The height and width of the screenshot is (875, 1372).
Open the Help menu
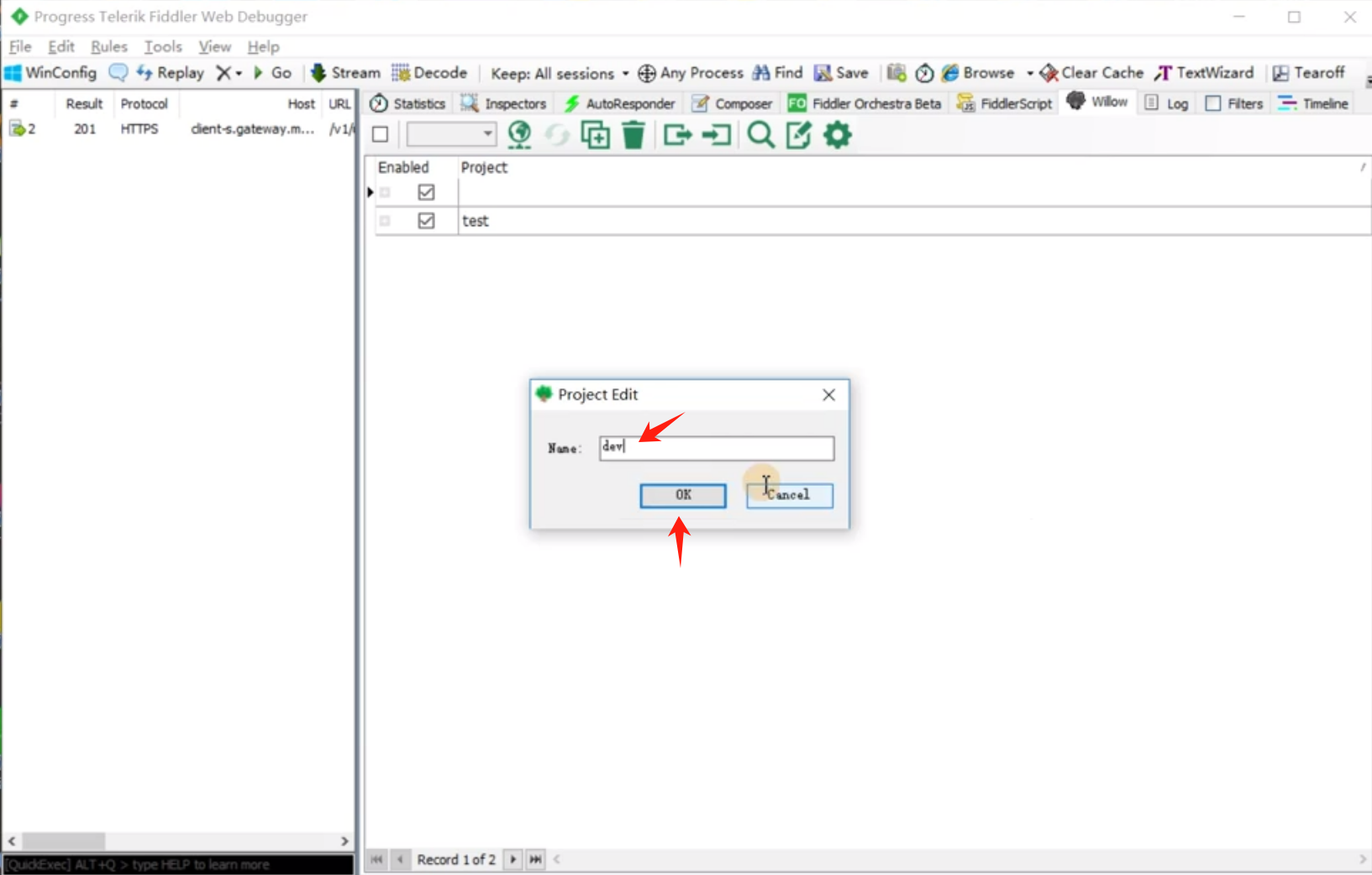click(263, 47)
